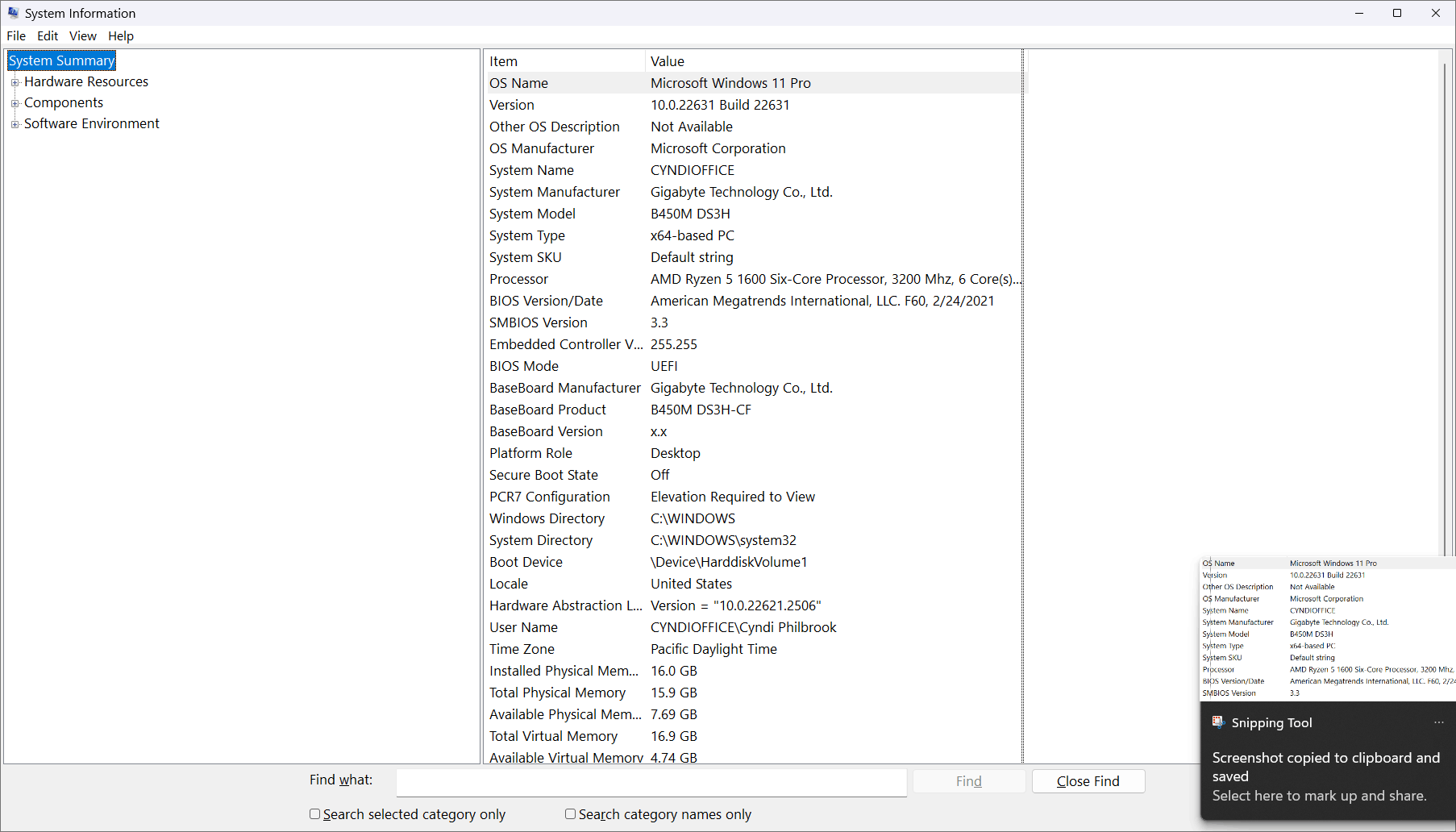Open the View menu

click(x=83, y=35)
